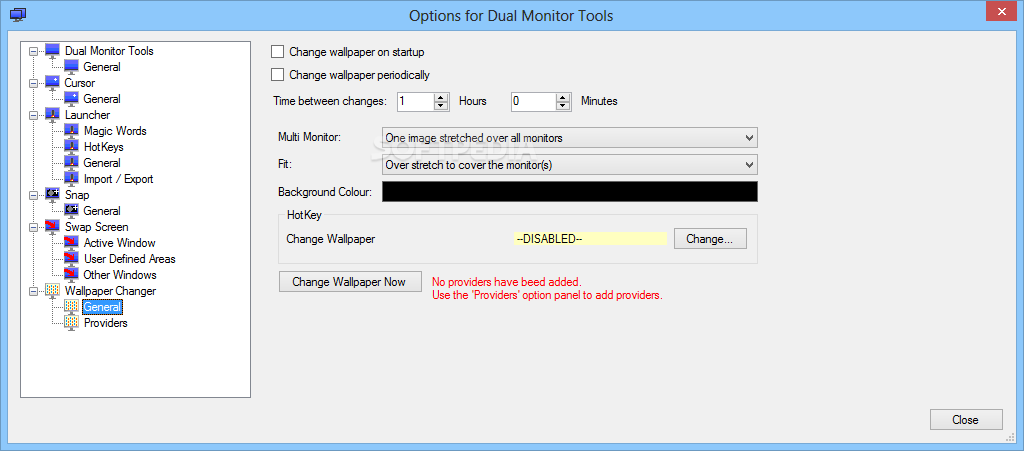The width and height of the screenshot is (1024, 451).
Task: Click the Swap Screen node icon
Action: point(52,226)
